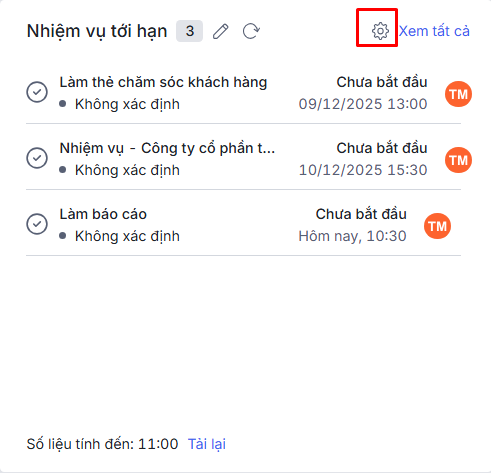Click the TM avatar on first task
The width and height of the screenshot is (491, 473).
[458, 94]
